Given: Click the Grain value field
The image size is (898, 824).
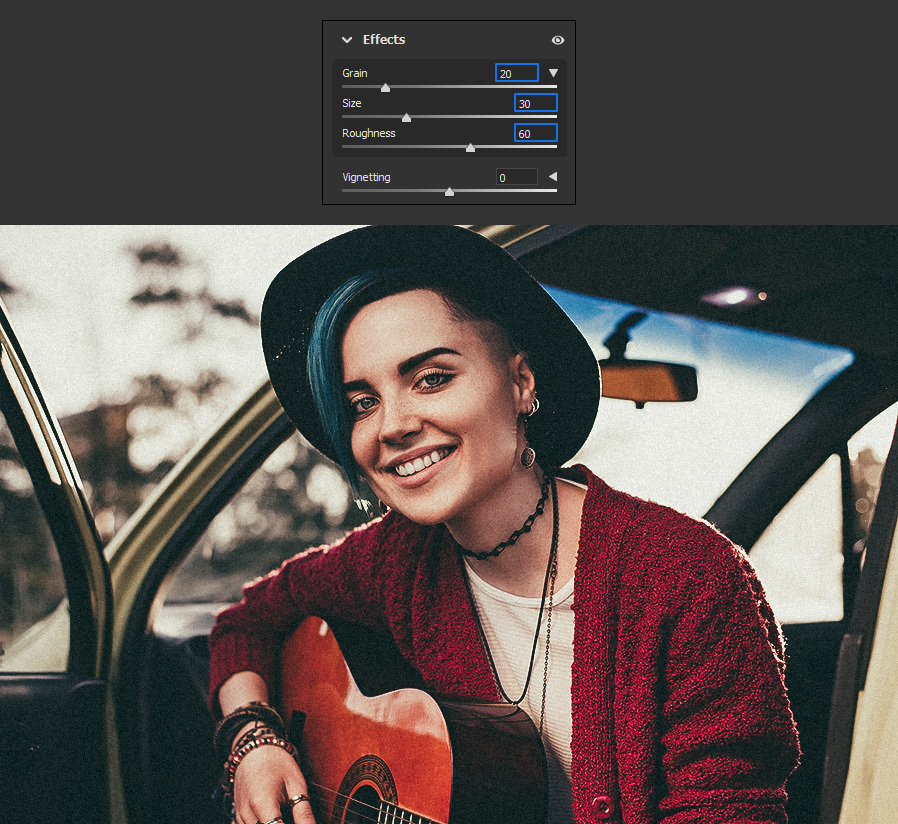Looking at the screenshot, I should point(517,73).
